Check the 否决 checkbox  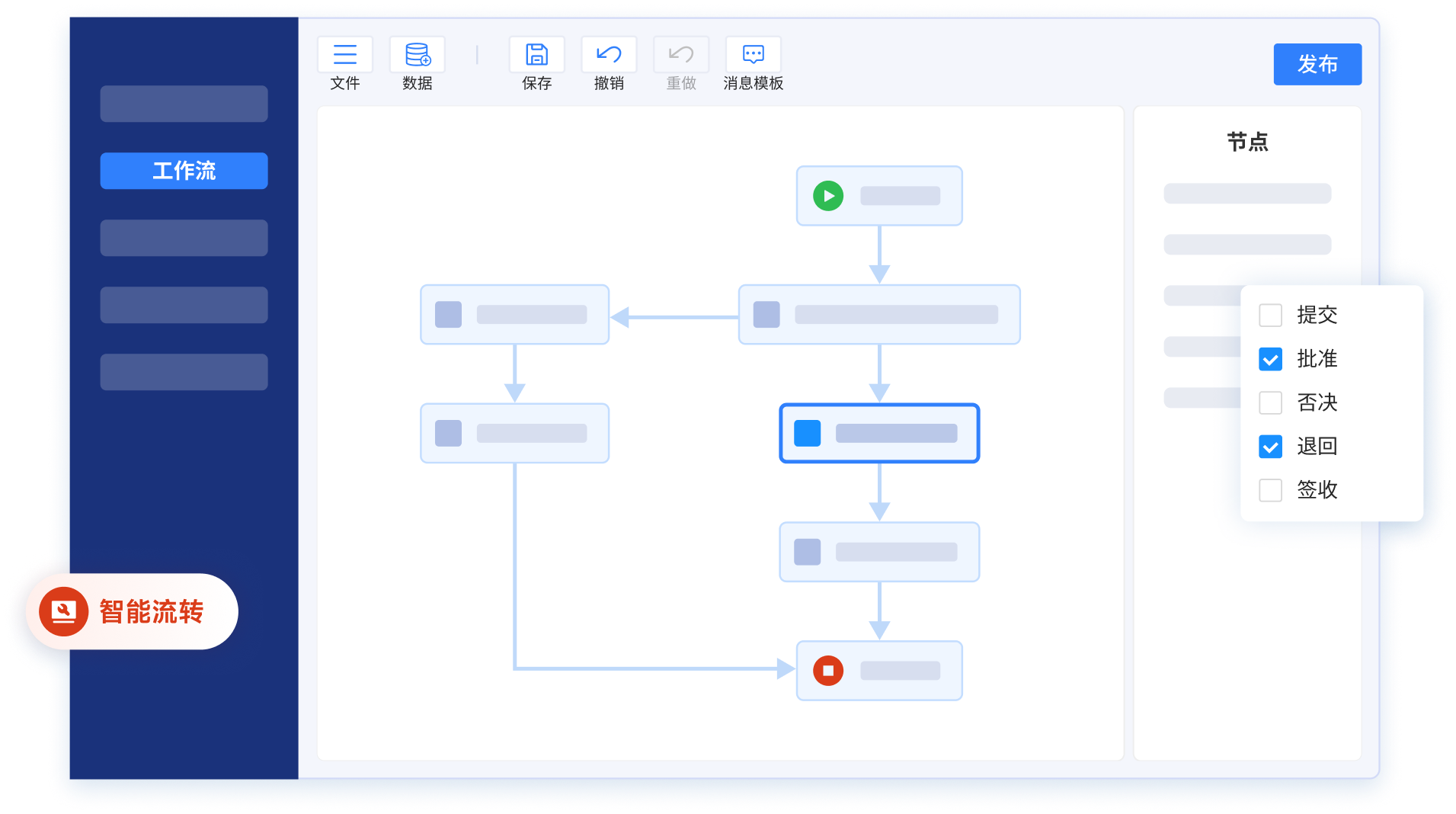(1270, 402)
